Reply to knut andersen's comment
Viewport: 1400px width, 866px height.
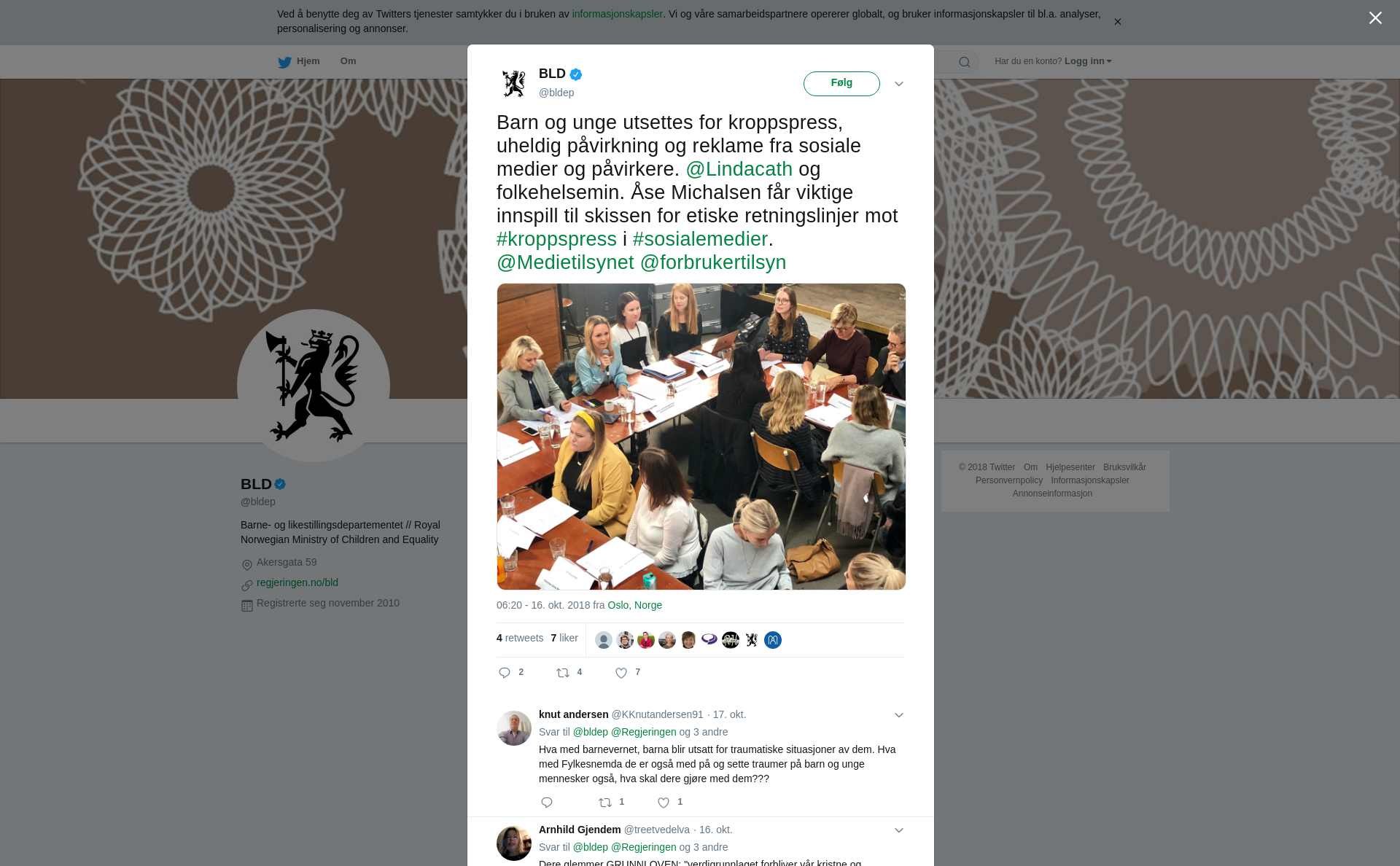pos(547,803)
